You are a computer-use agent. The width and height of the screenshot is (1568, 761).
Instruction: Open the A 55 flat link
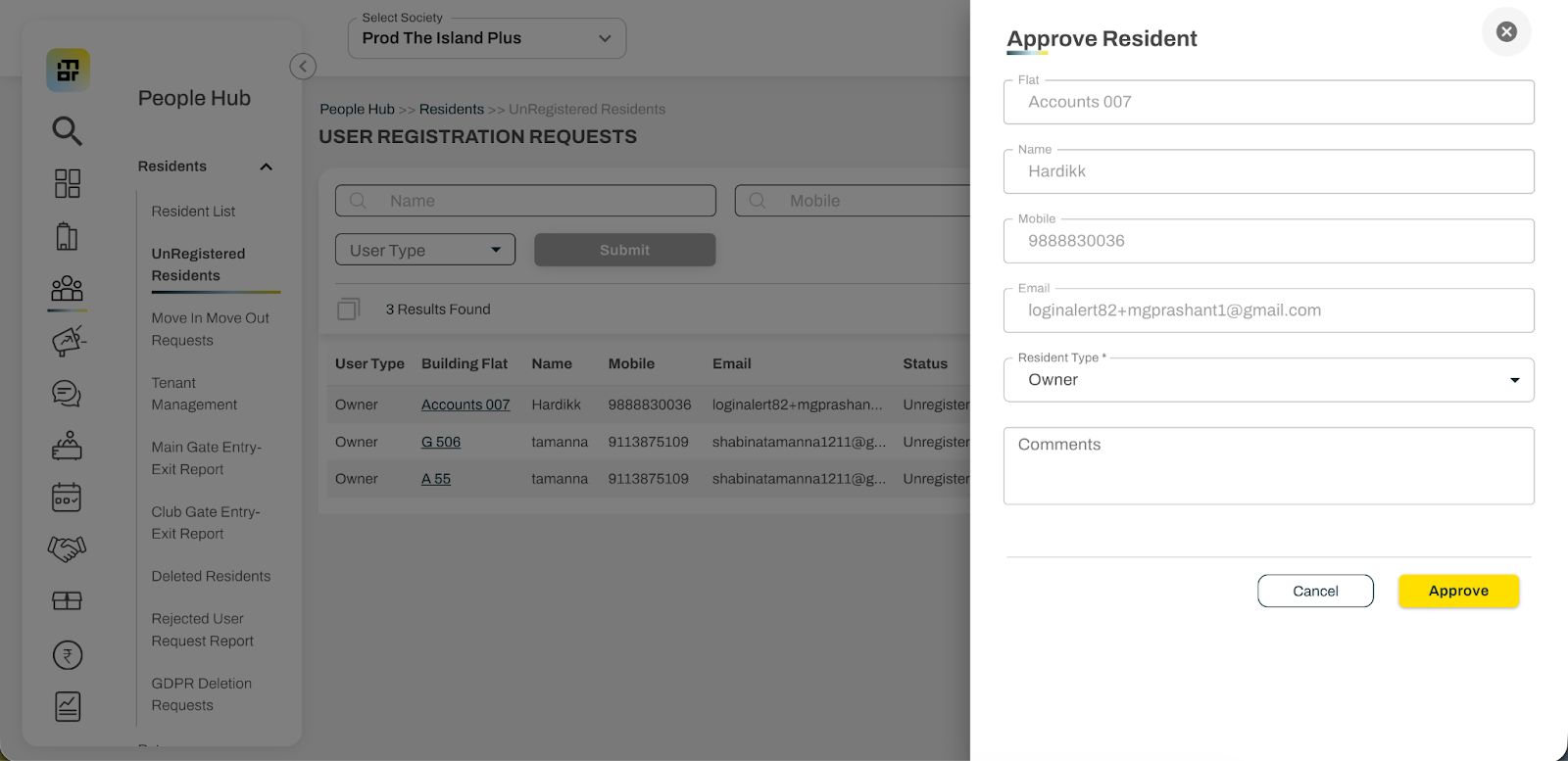[436, 479]
